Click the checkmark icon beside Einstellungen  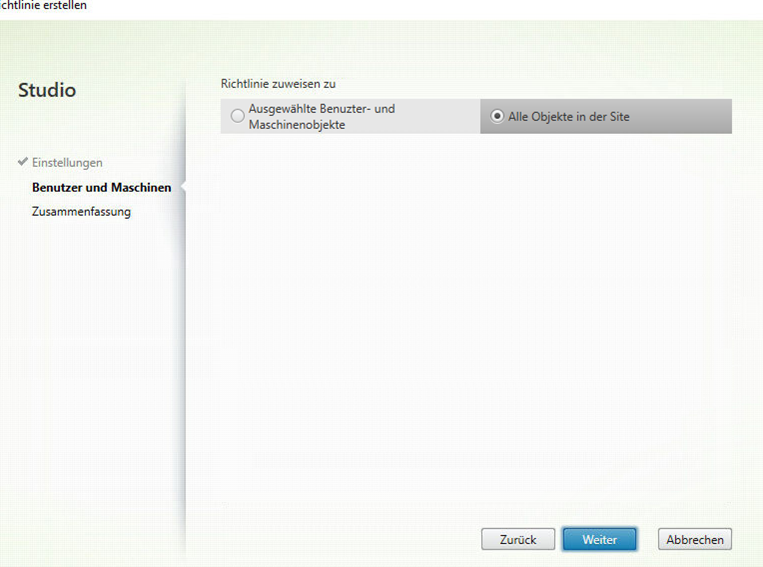coord(23,162)
